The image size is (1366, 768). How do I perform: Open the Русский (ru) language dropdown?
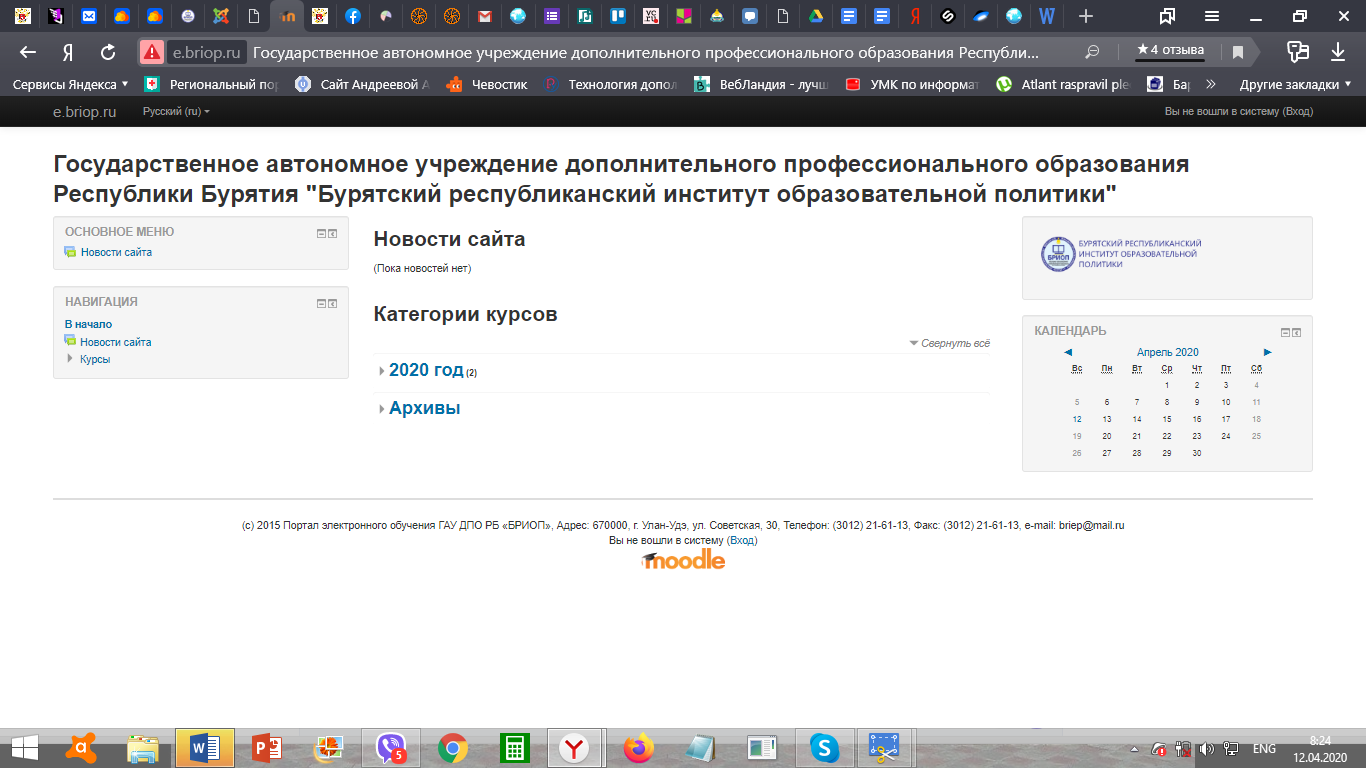pyautogui.click(x=176, y=112)
